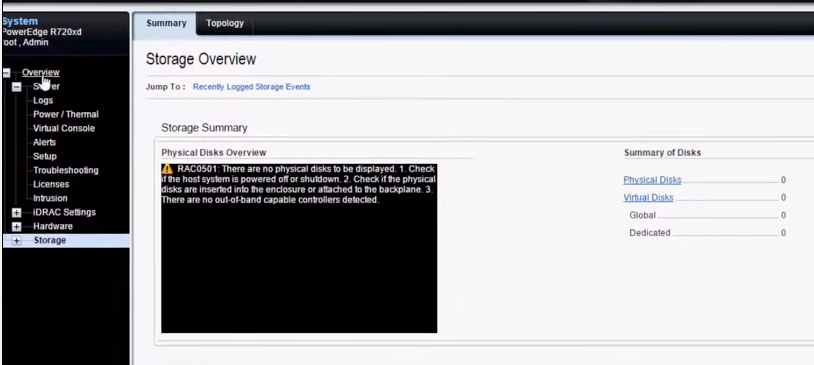The image size is (814, 365).
Task: Select iDRAC Settings tree item
Action: [64, 212]
